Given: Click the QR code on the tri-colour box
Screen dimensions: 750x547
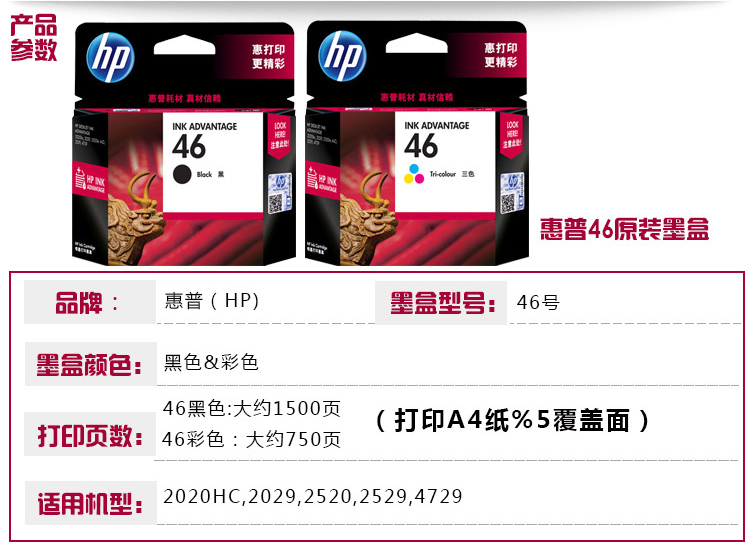Looking at the screenshot, I should [x=507, y=203].
